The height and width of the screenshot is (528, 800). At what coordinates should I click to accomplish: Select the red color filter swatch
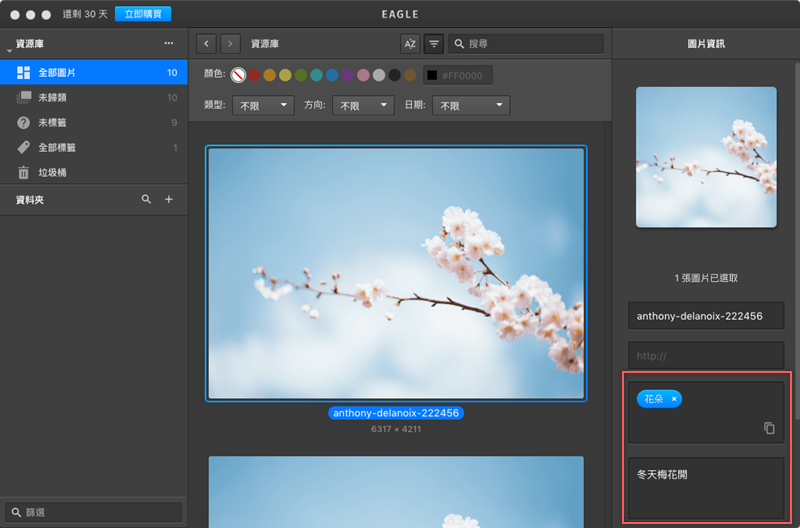pos(254,75)
